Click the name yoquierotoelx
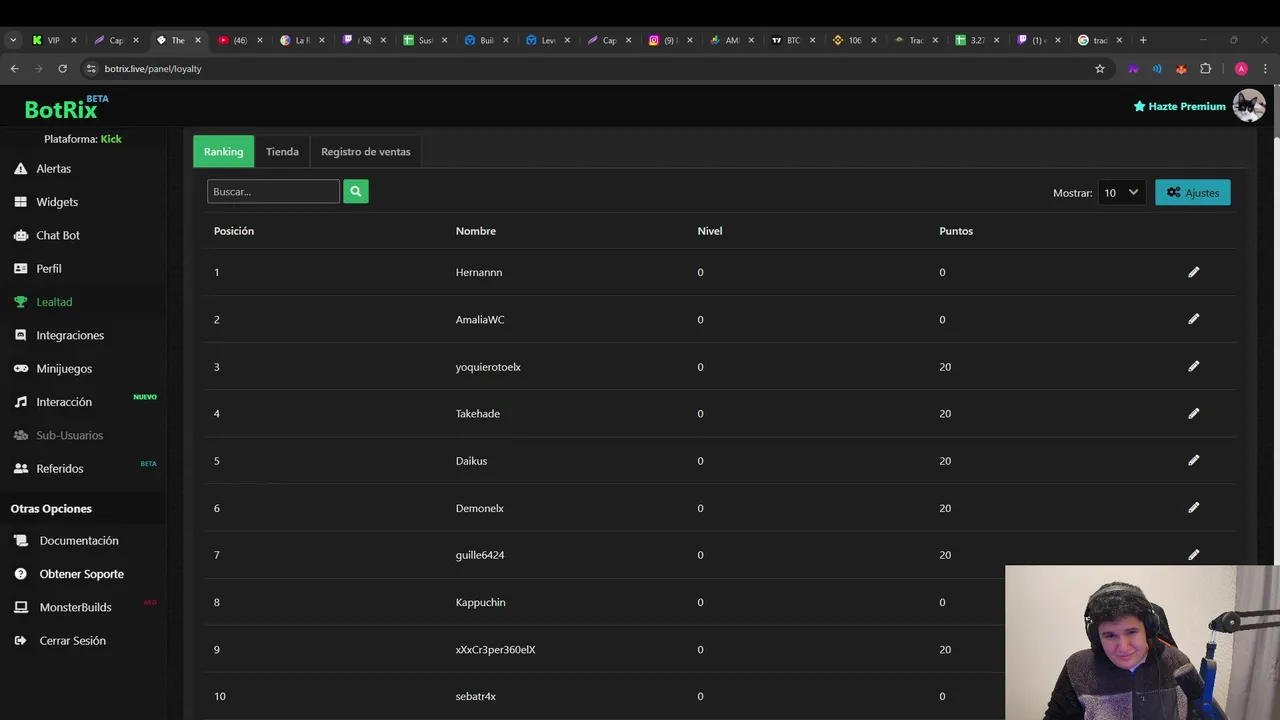 [x=488, y=367]
